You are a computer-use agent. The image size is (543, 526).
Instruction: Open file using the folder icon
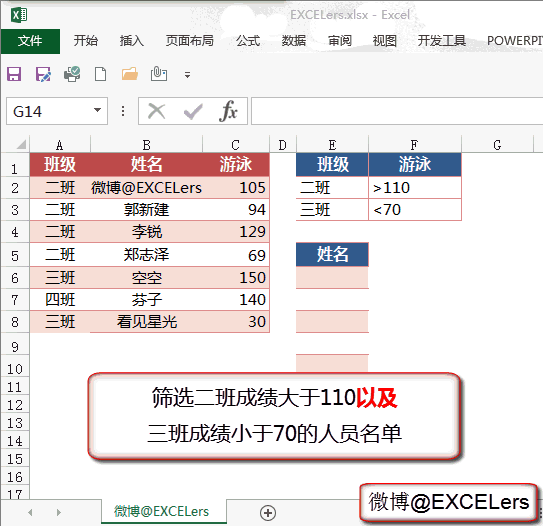click(x=130, y=74)
